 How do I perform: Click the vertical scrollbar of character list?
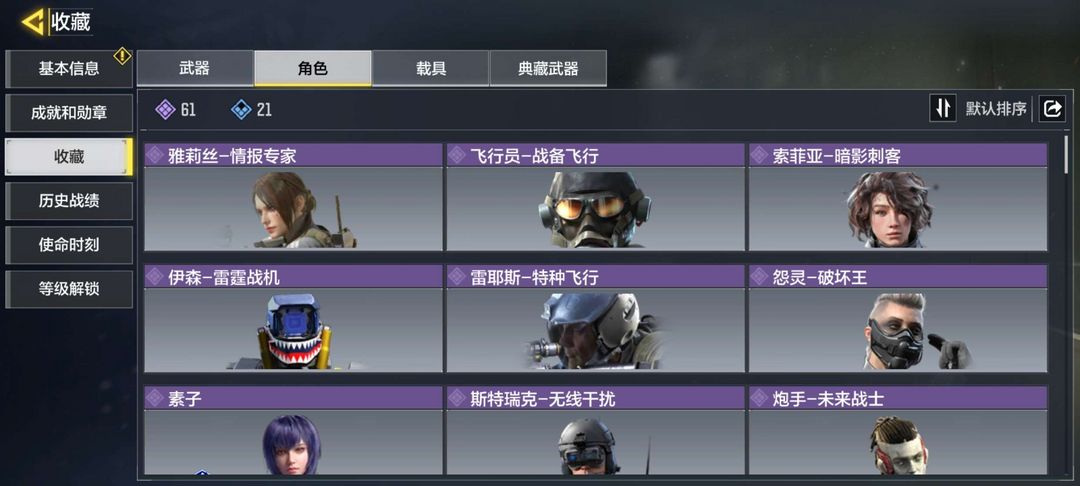click(x=1066, y=154)
